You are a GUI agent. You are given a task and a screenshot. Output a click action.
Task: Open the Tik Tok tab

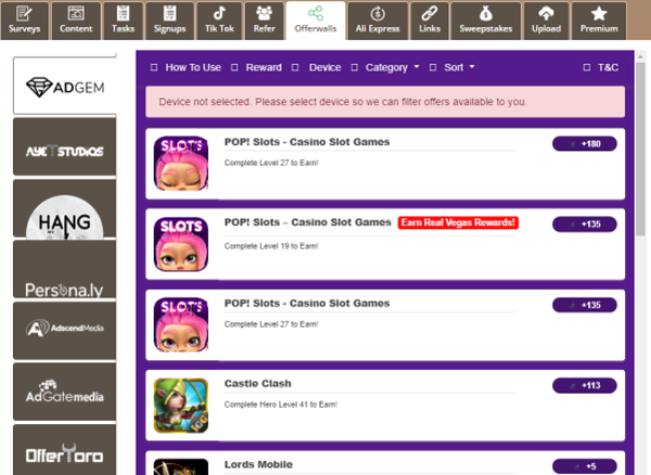(219, 21)
